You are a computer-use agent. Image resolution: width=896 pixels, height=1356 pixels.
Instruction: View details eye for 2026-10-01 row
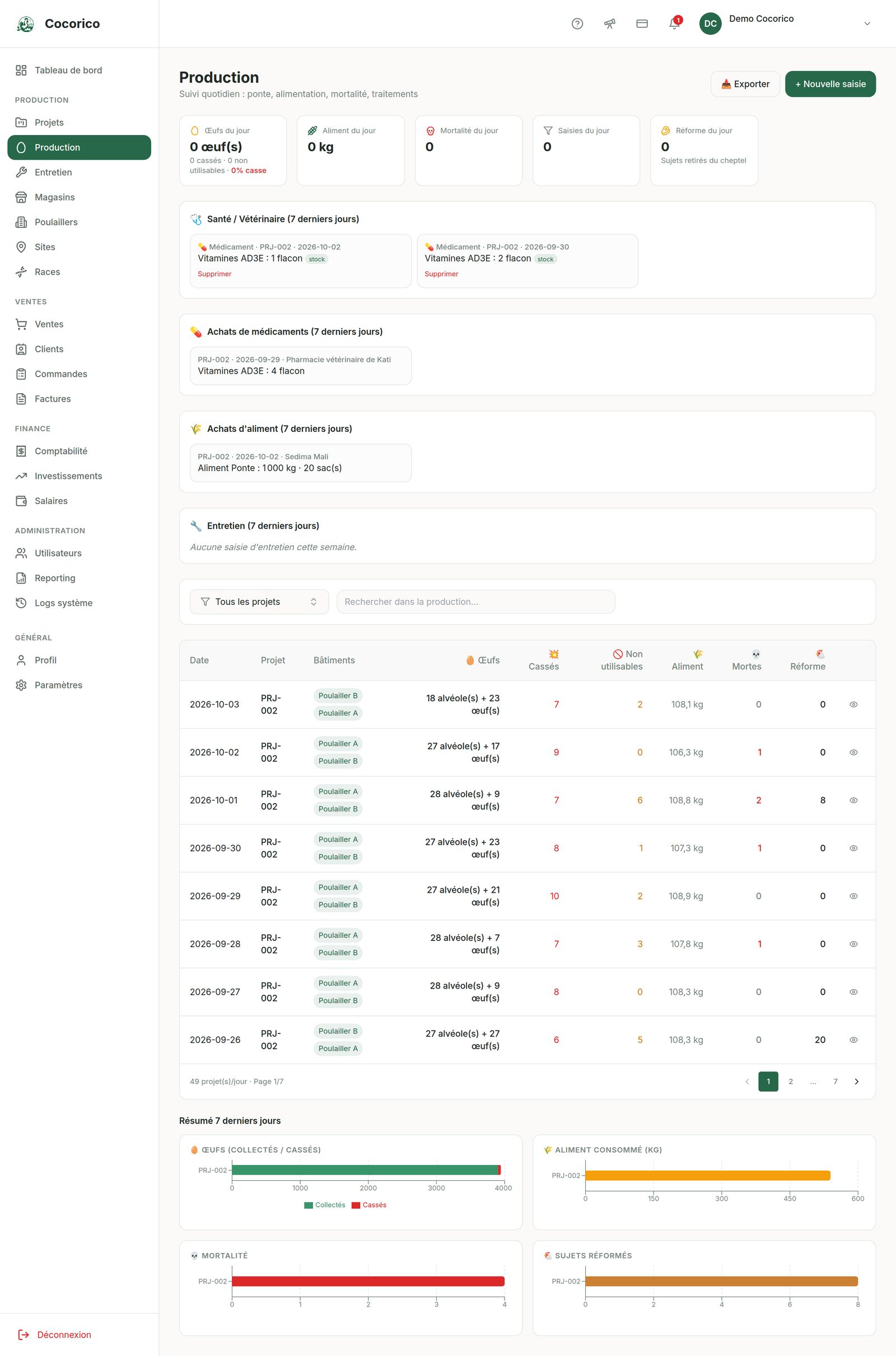tap(853, 800)
